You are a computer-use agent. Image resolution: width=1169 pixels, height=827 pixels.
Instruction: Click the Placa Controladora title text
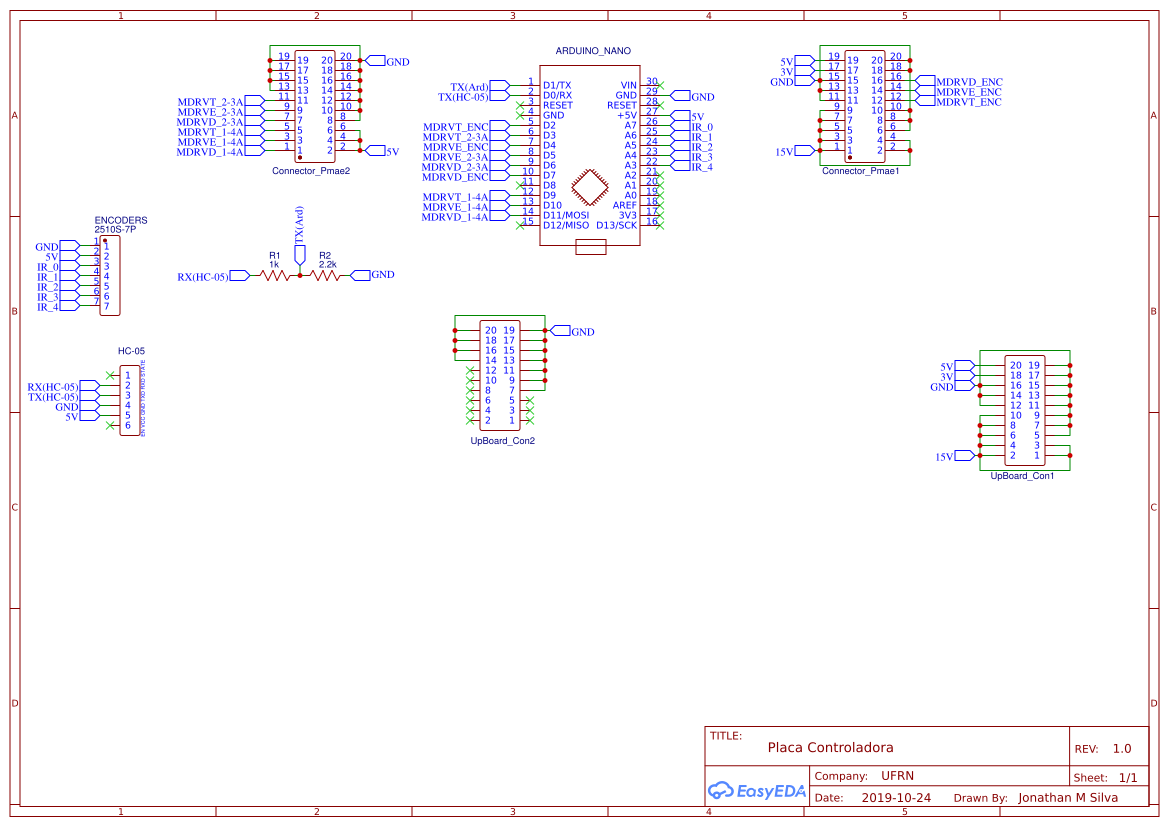point(828,747)
